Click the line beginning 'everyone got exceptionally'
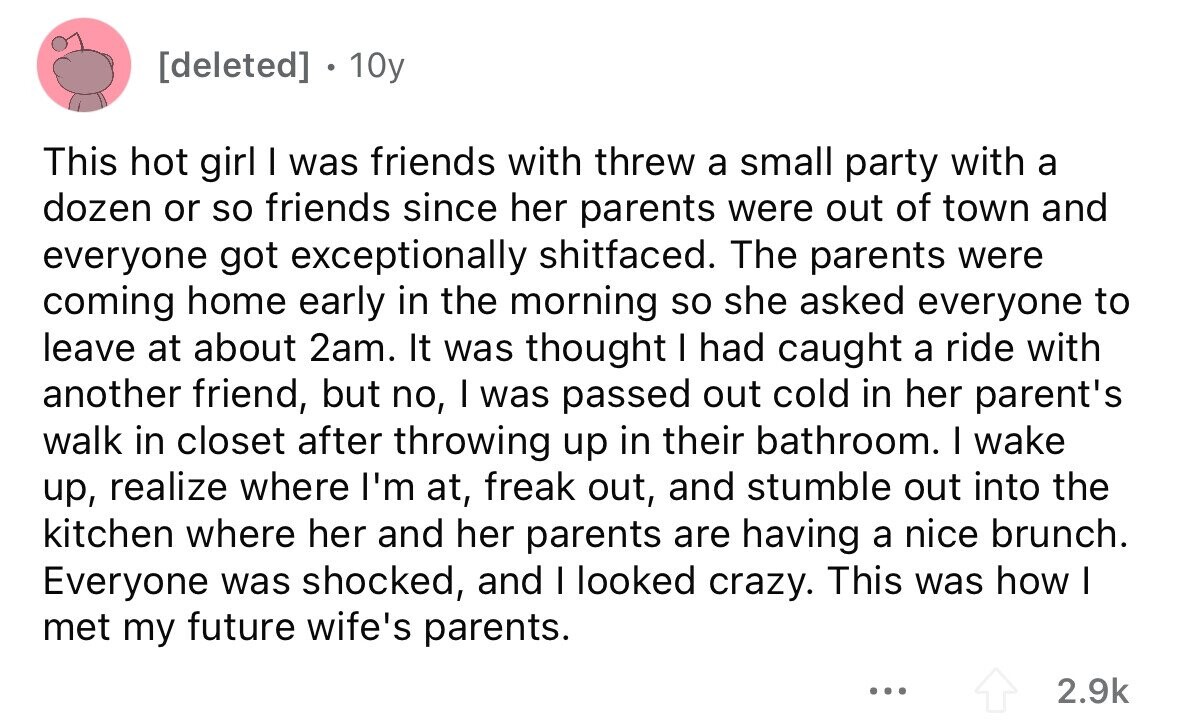This screenshot has height=727, width=1179. (543, 255)
